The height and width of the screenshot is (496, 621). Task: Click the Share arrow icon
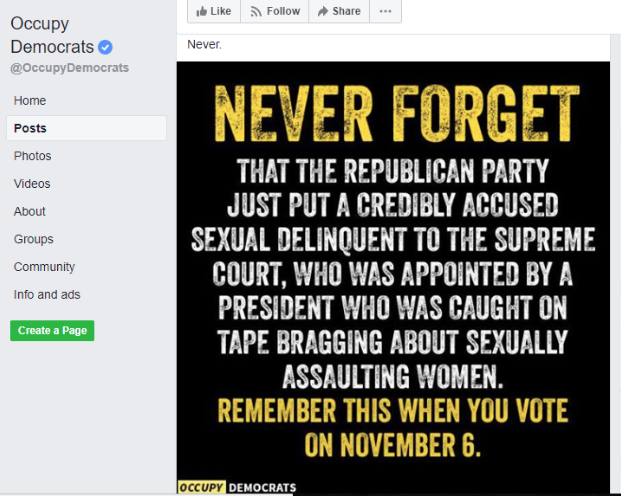pos(323,11)
